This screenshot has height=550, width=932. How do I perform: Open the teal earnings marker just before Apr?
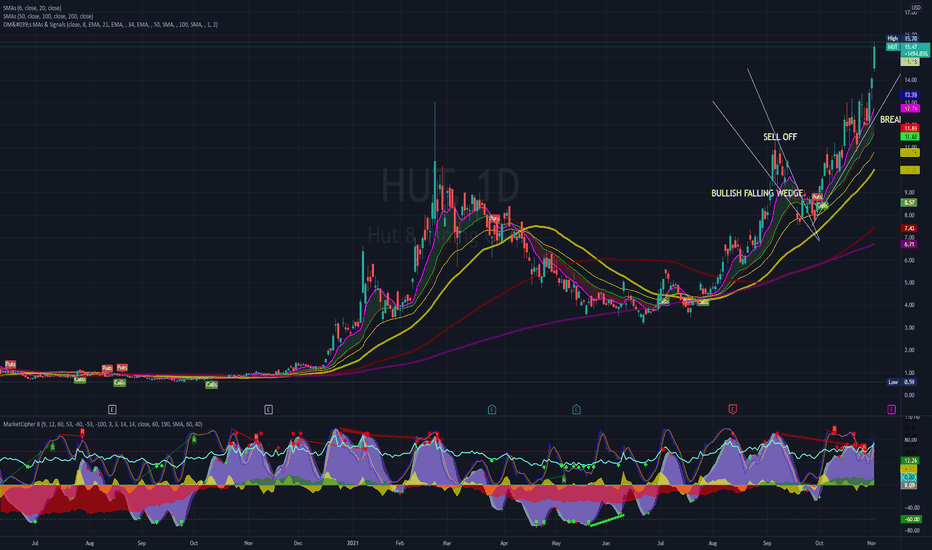tap(492, 409)
